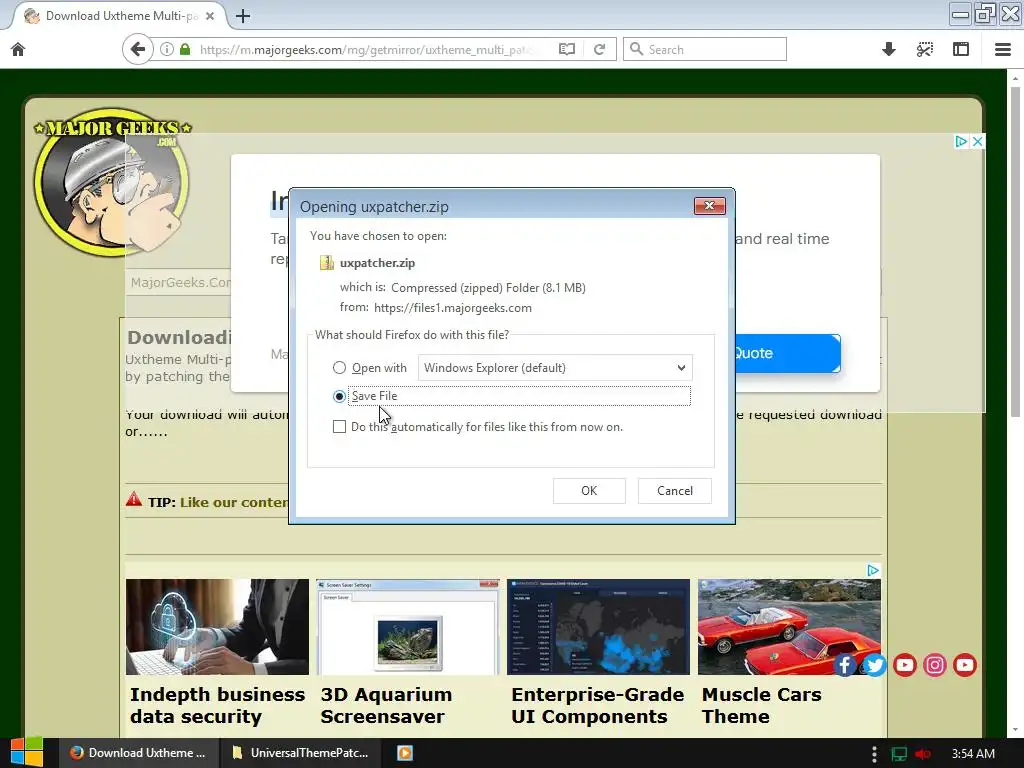1024x768 pixels.
Task: Click the page vertical scrollbar
Action: click(x=1015, y=251)
